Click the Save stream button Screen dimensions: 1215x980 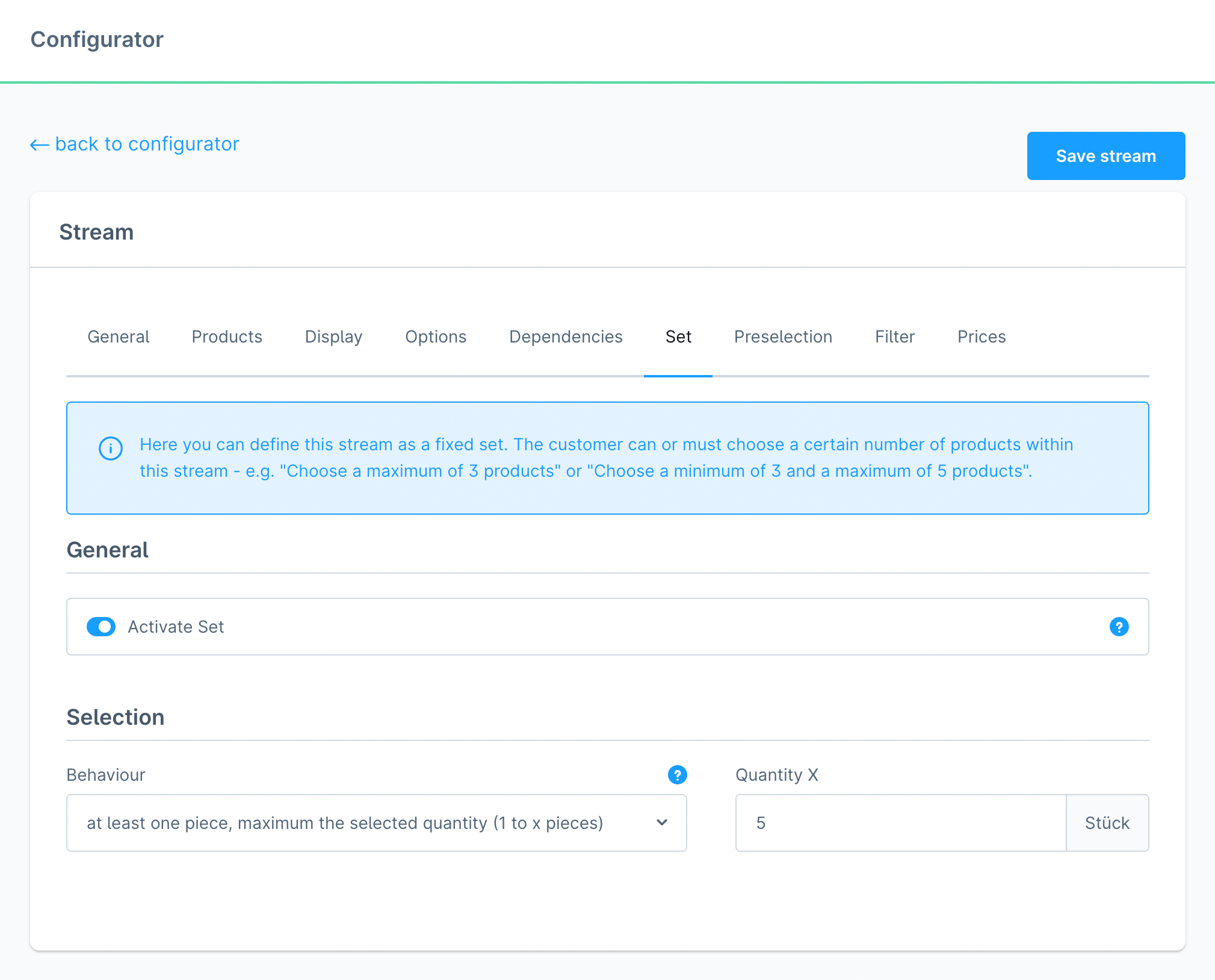coord(1105,155)
